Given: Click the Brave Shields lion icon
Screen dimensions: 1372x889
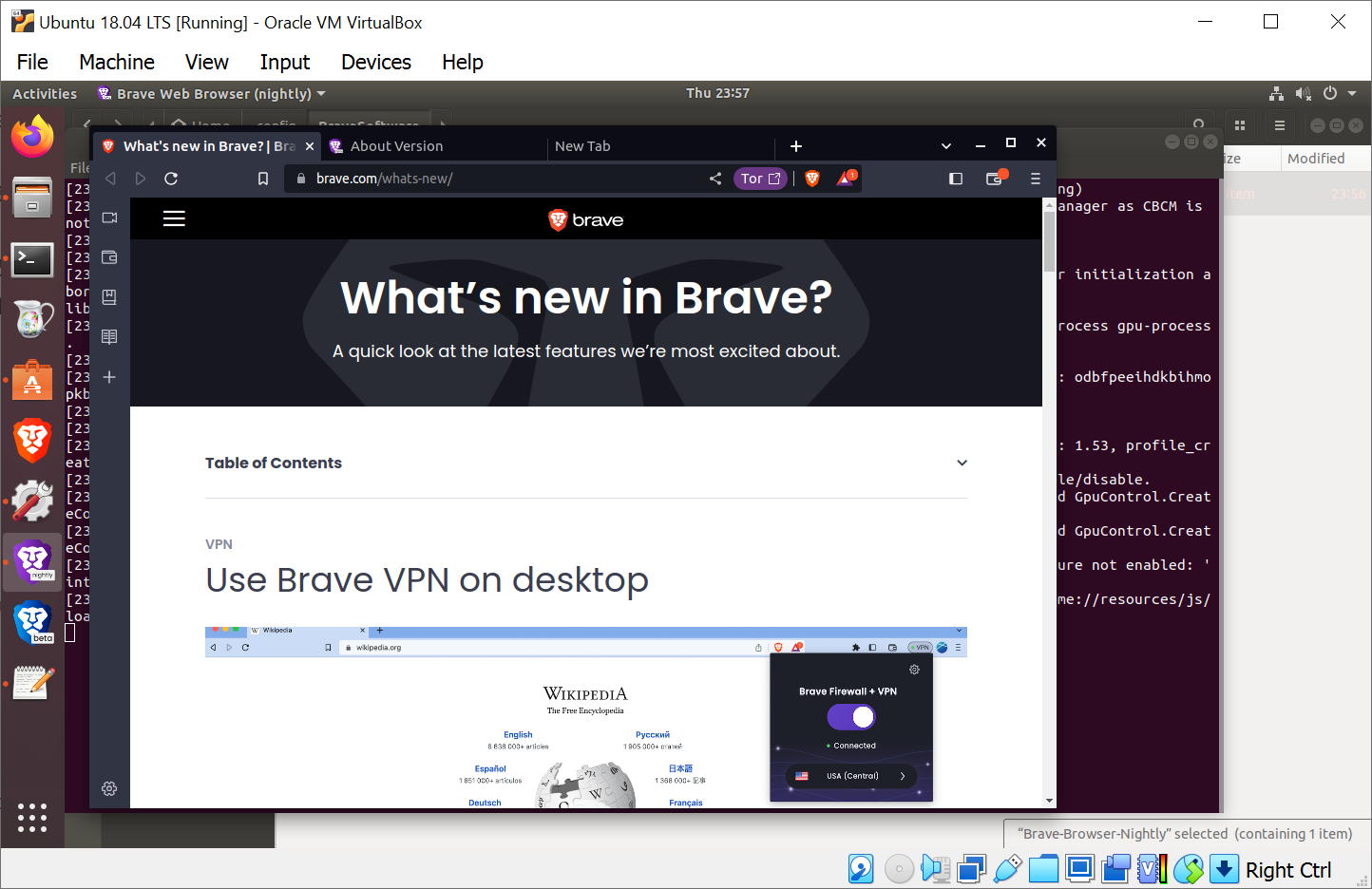Looking at the screenshot, I should coord(812,178).
